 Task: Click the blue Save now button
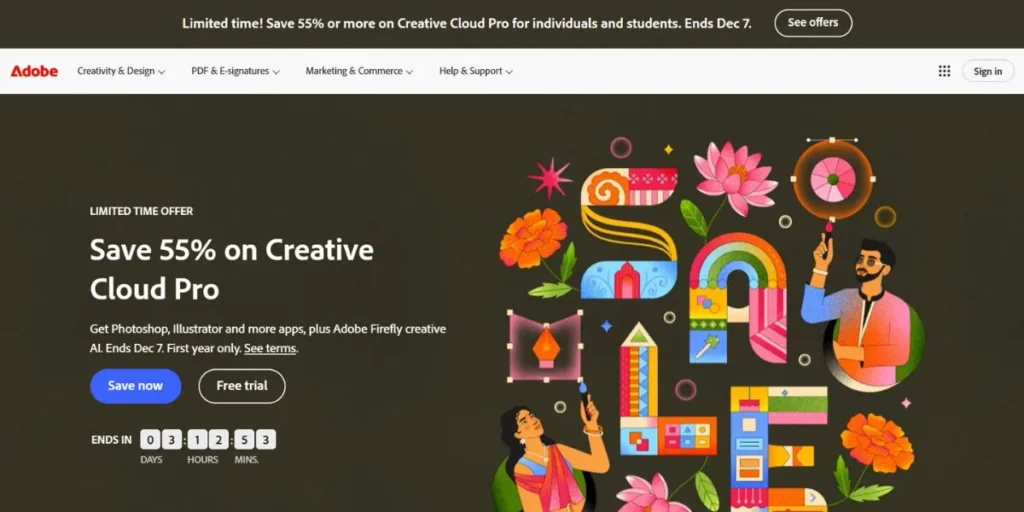coord(135,386)
